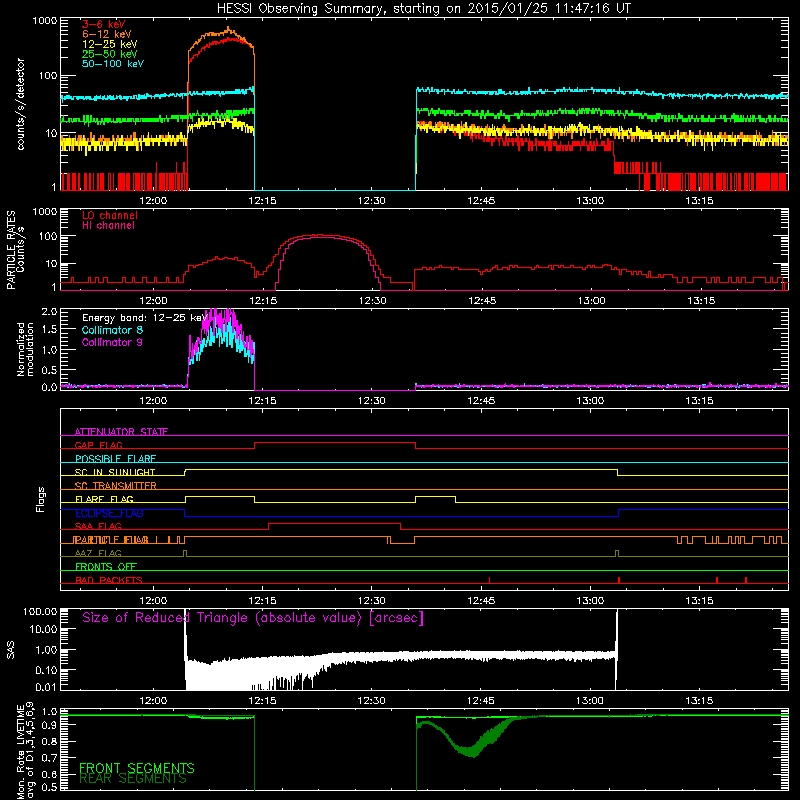
Task: Click the 12:00 tick under the counts plot
Action: (153, 201)
